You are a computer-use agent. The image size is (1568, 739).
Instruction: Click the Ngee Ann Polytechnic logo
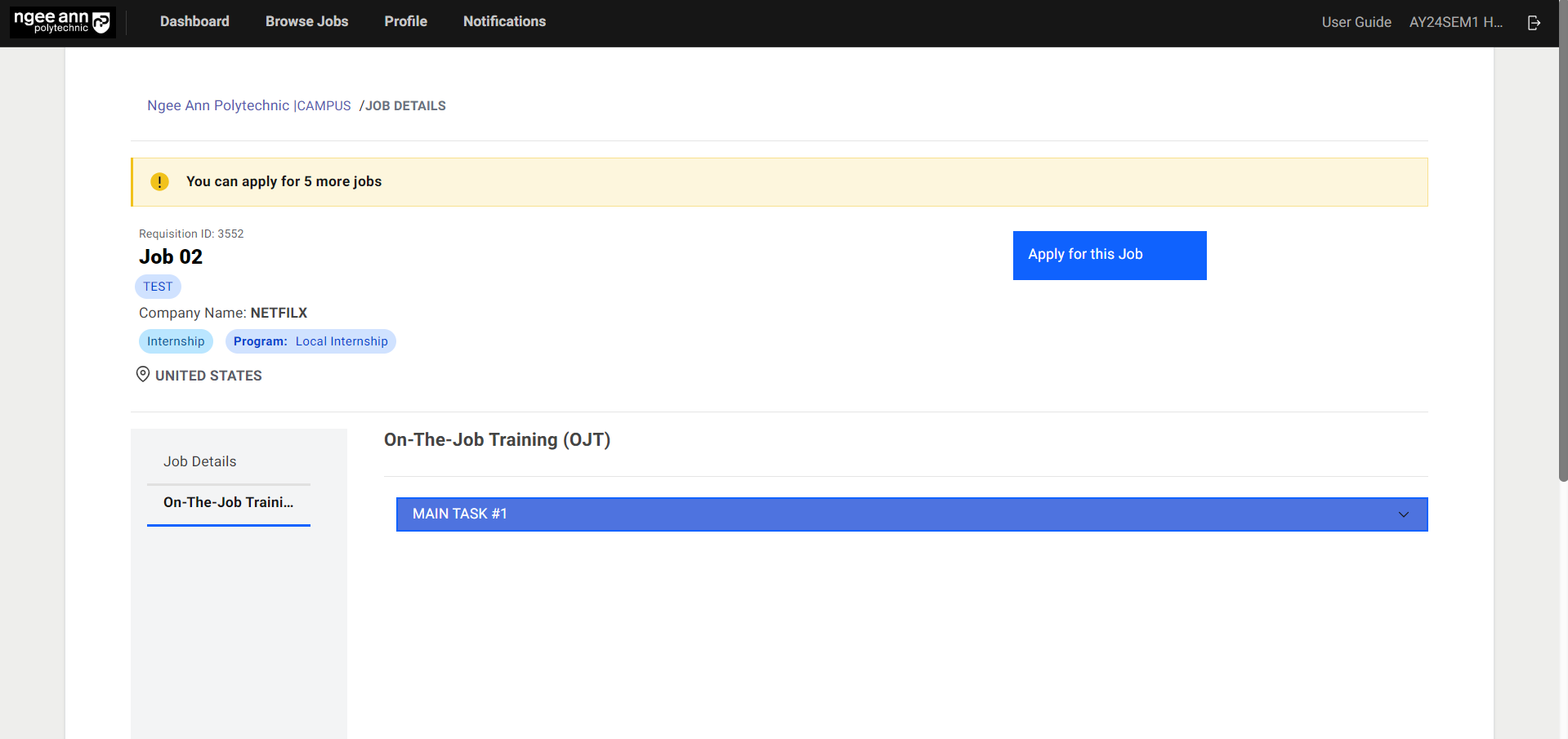[x=62, y=22]
